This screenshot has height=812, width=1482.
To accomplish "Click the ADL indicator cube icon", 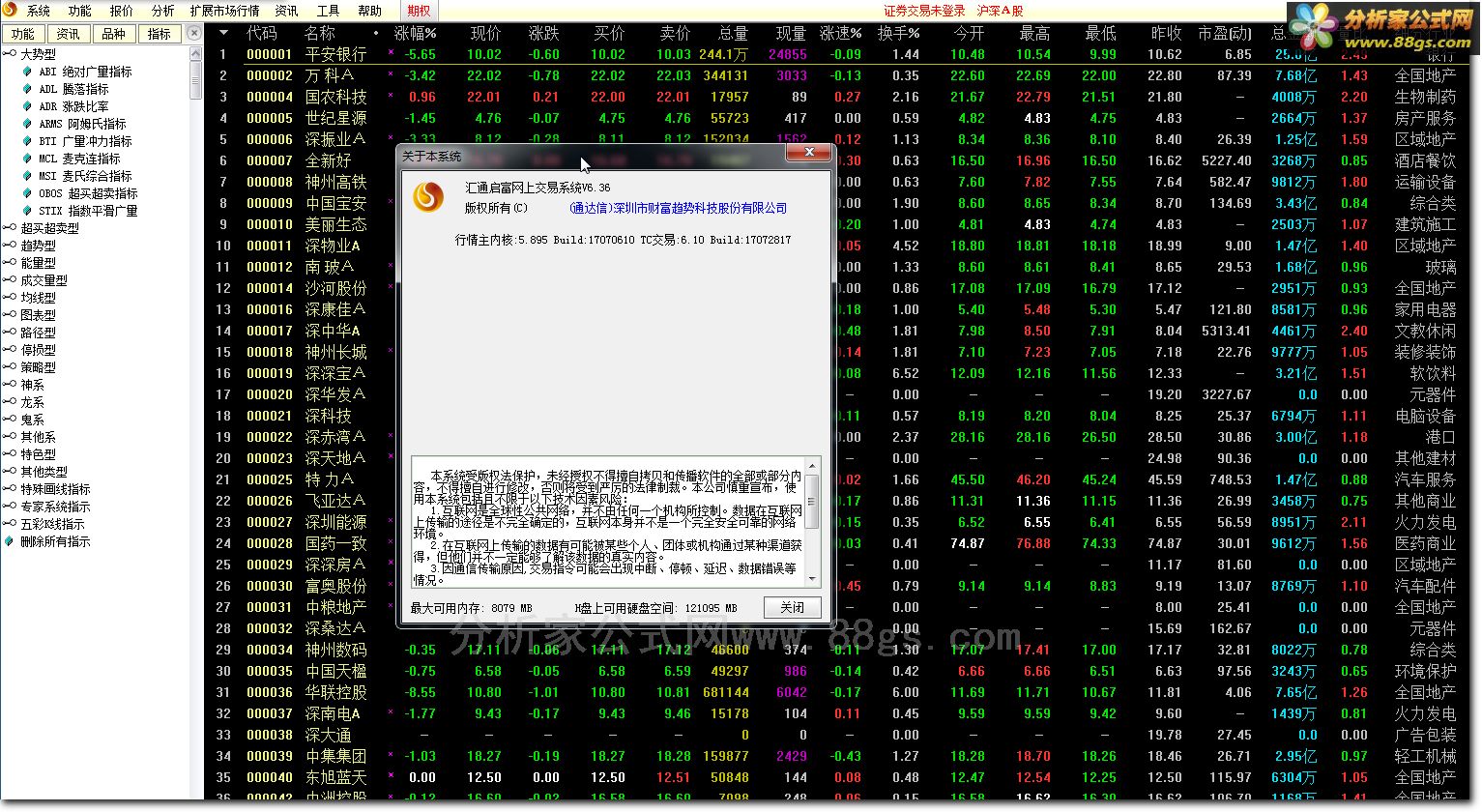I will point(27,89).
